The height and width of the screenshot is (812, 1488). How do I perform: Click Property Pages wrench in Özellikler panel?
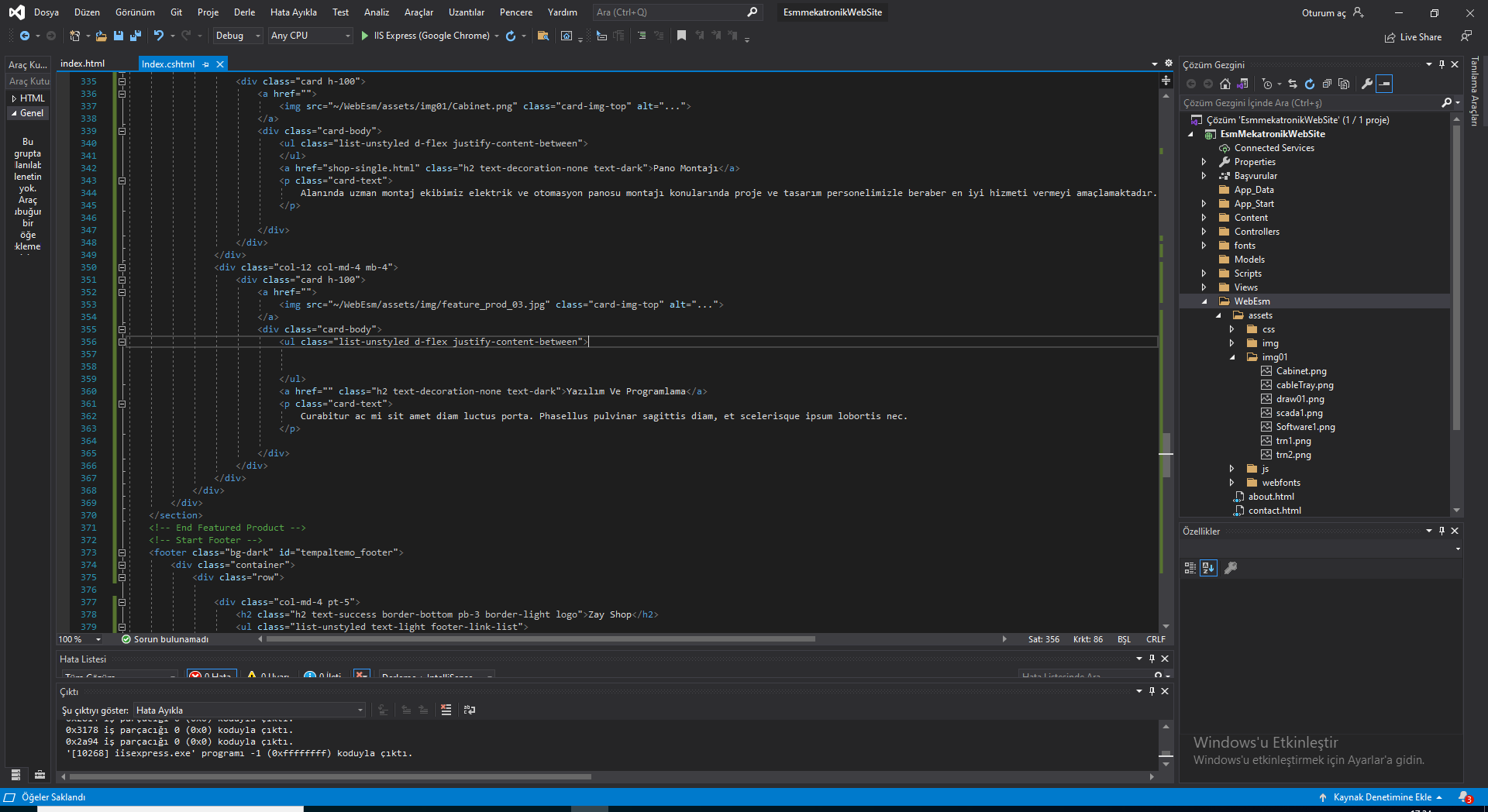1230,568
